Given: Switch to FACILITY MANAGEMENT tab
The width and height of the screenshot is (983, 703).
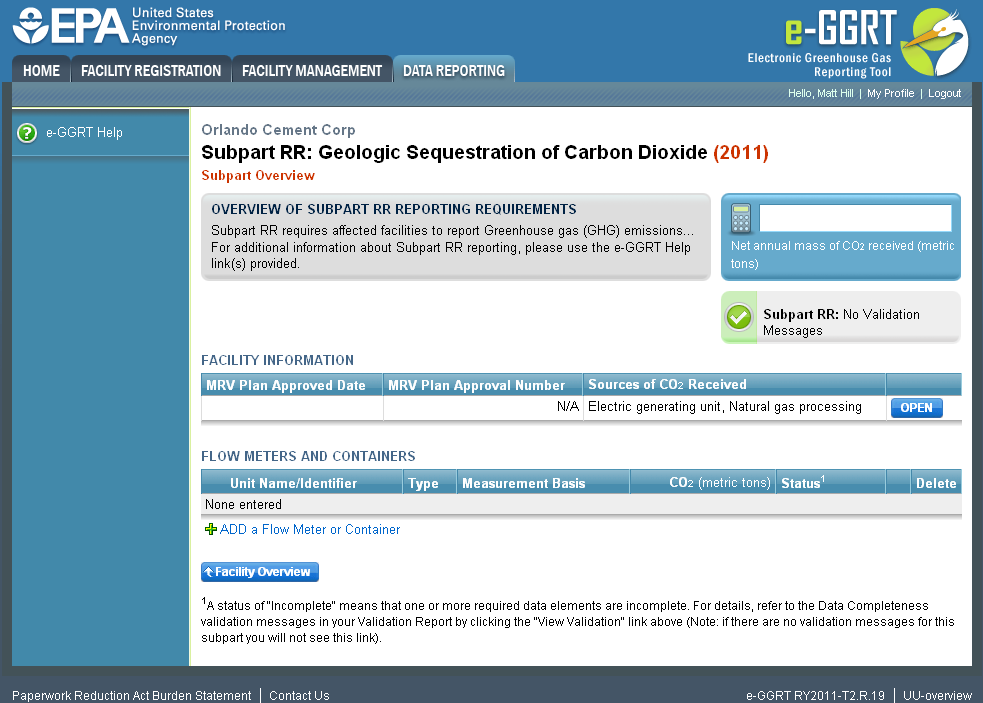Looking at the screenshot, I should pyautogui.click(x=312, y=70).
